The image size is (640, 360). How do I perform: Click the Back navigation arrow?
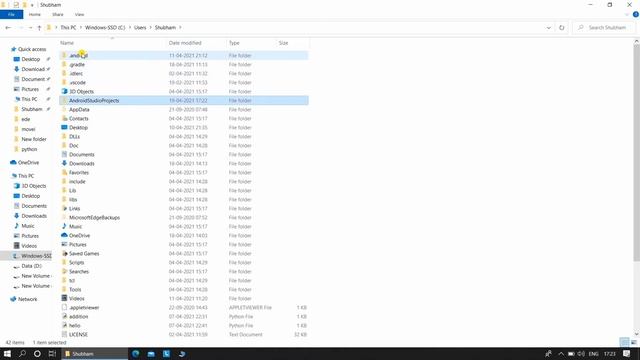(x=8, y=27)
